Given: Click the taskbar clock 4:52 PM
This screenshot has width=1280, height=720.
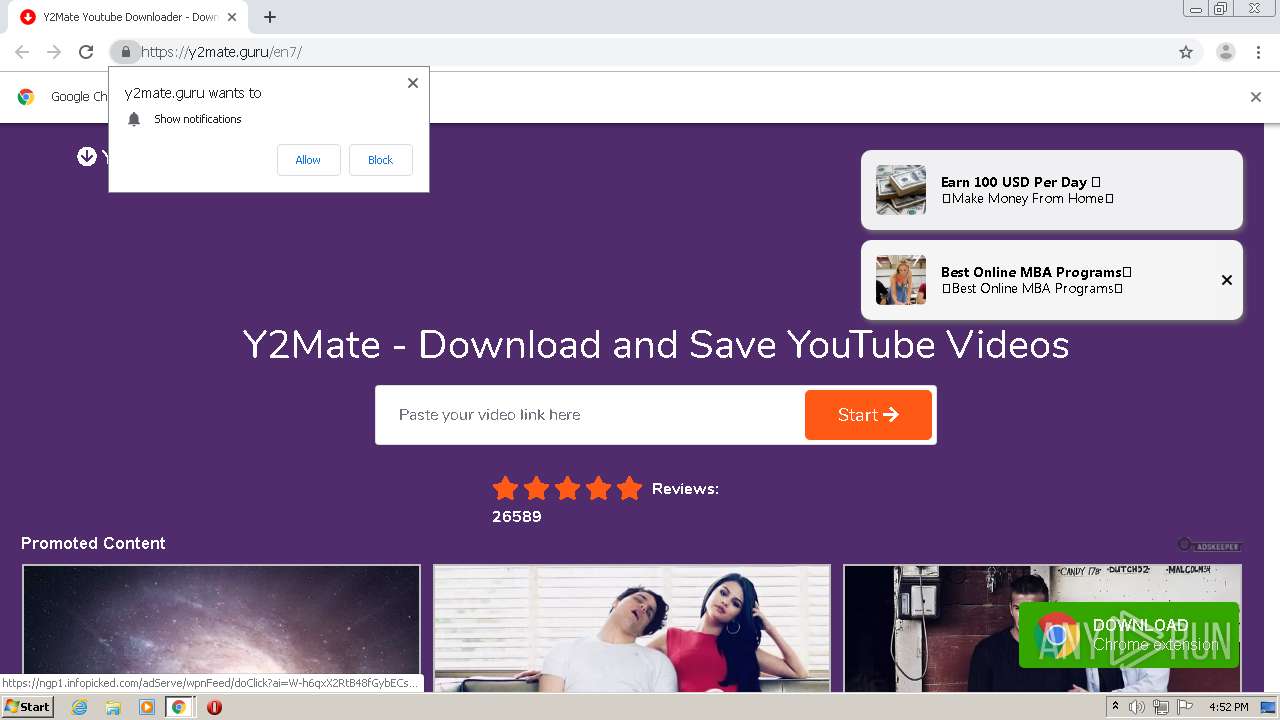Looking at the screenshot, I should pyautogui.click(x=1229, y=707).
